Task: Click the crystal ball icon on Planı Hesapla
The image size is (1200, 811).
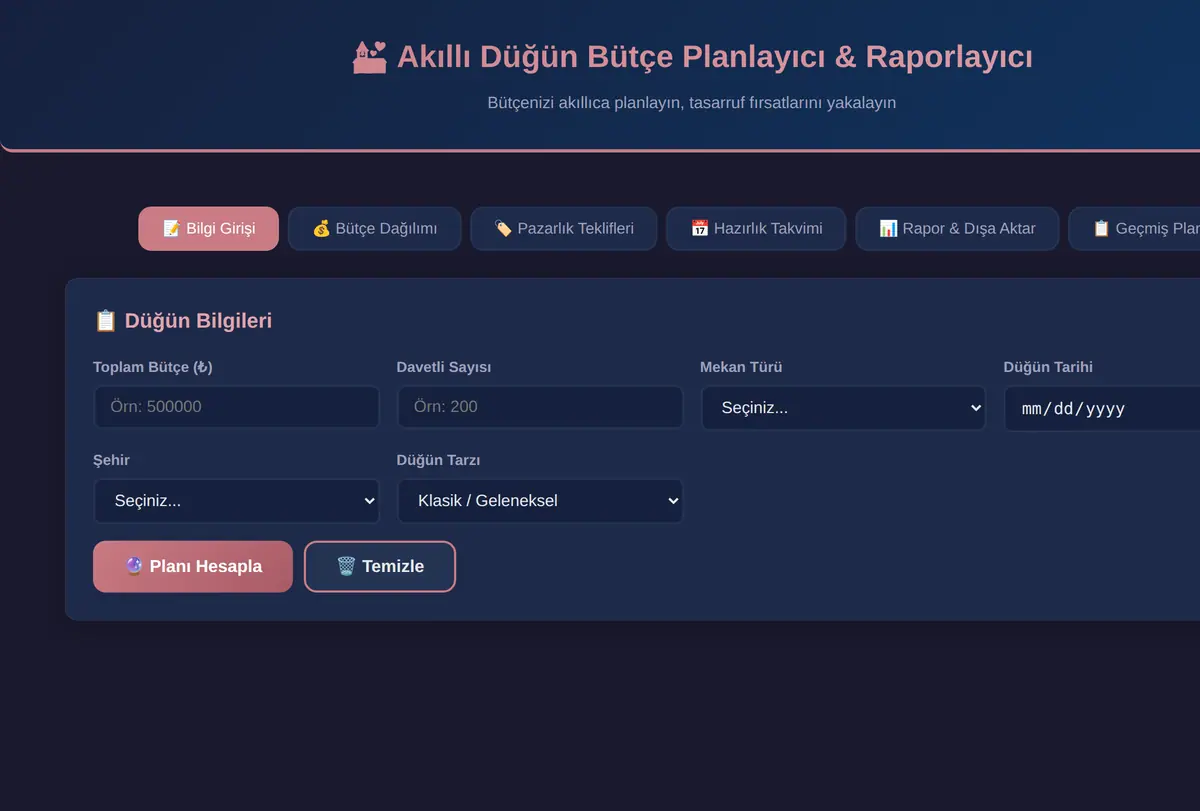Action: (x=134, y=566)
